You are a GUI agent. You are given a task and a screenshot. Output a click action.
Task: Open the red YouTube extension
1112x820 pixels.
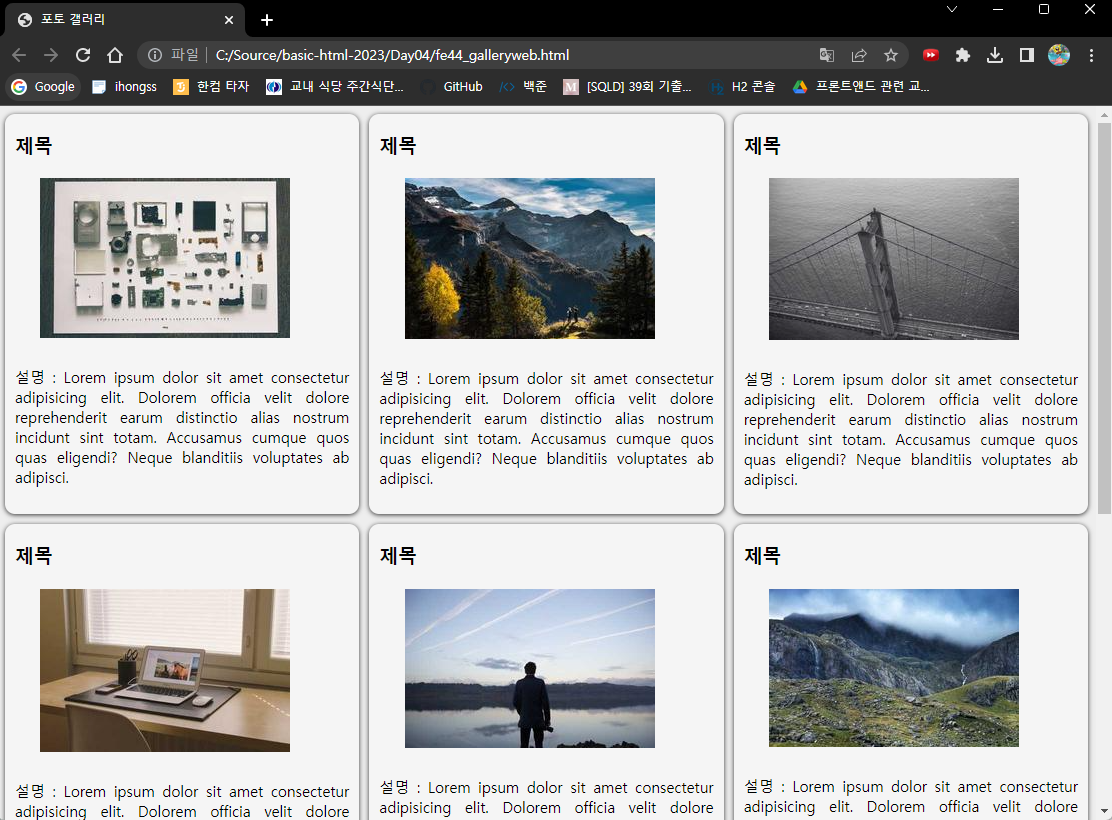(x=930, y=55)
